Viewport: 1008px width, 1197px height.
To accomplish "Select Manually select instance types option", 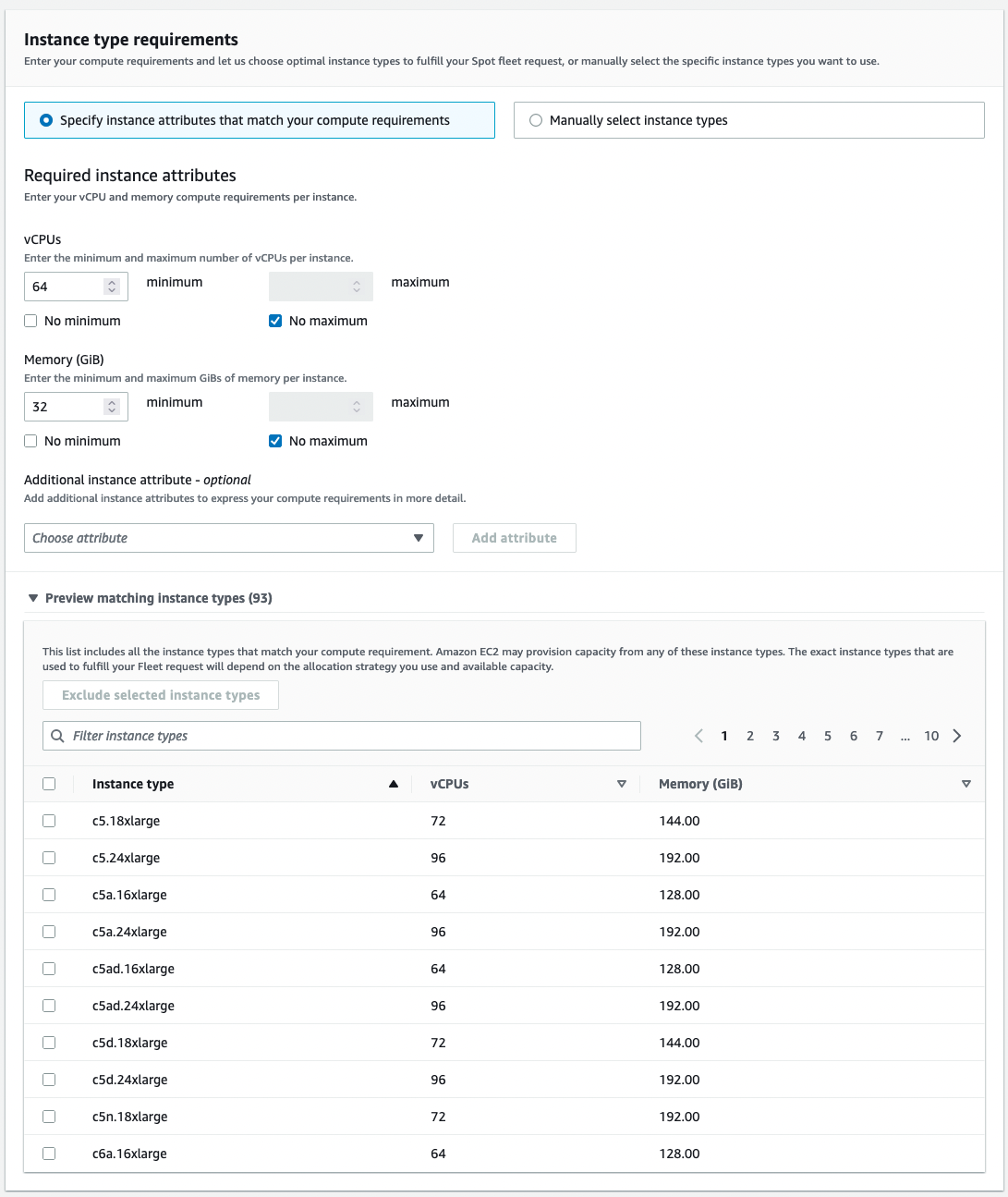I will tap(535, 120).
